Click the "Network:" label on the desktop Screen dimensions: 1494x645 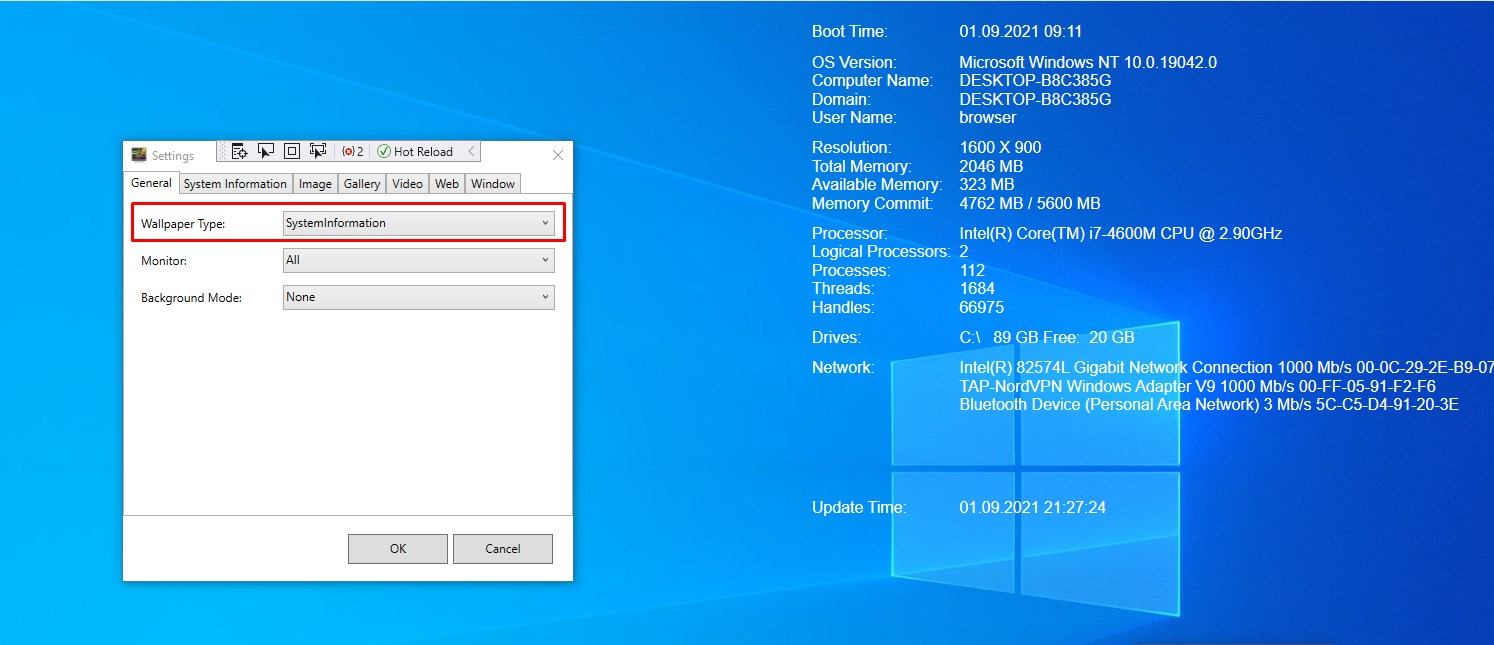click(x=843, y=367)
